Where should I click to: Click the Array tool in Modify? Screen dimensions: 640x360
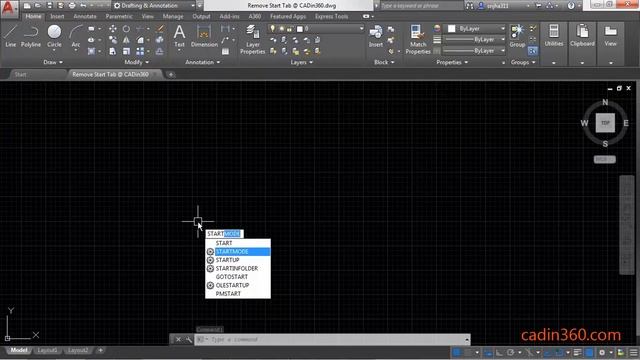pyautogui.click(x=140, y=51)
